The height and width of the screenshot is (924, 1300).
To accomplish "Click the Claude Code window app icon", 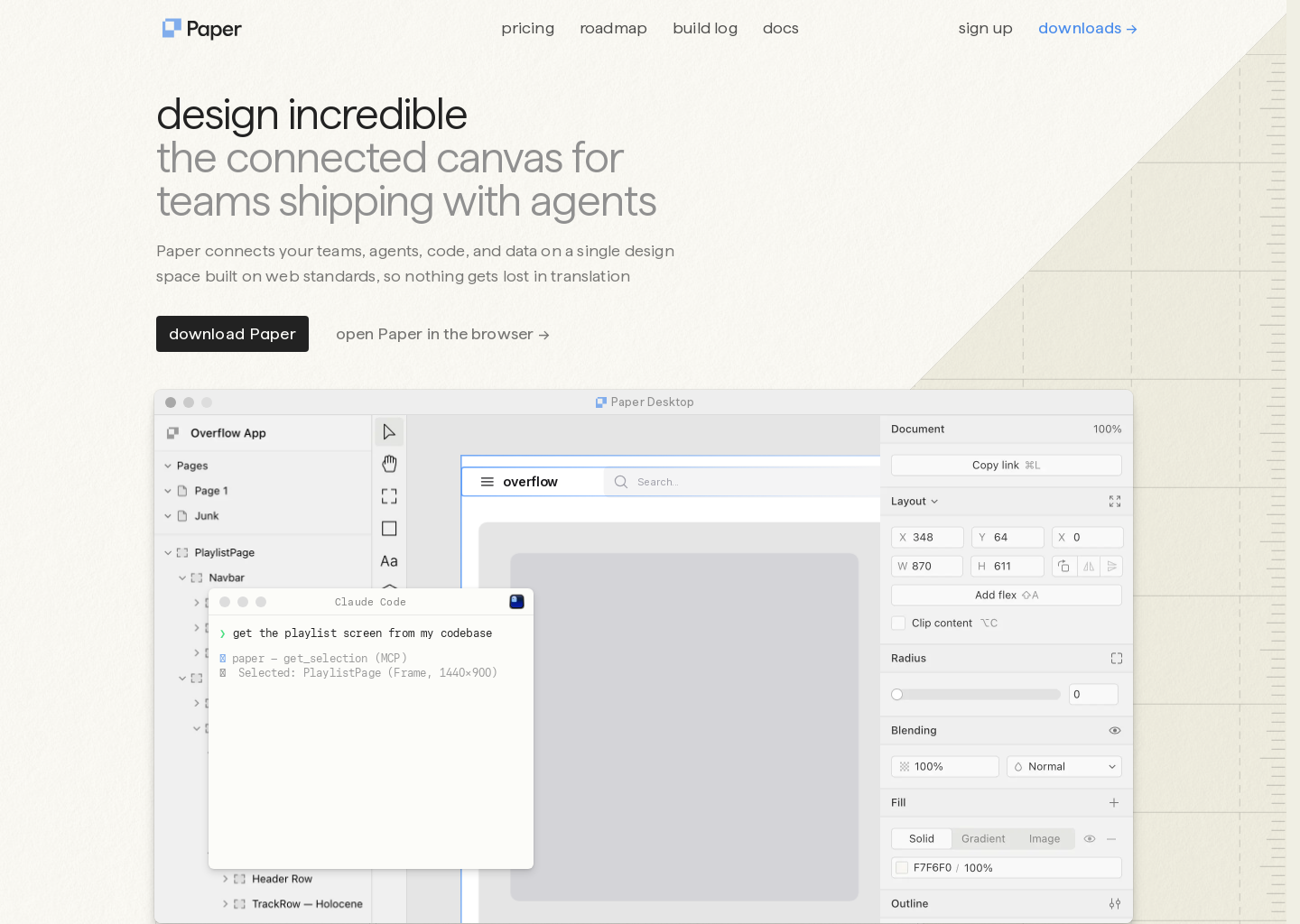I will click(517, 602).
